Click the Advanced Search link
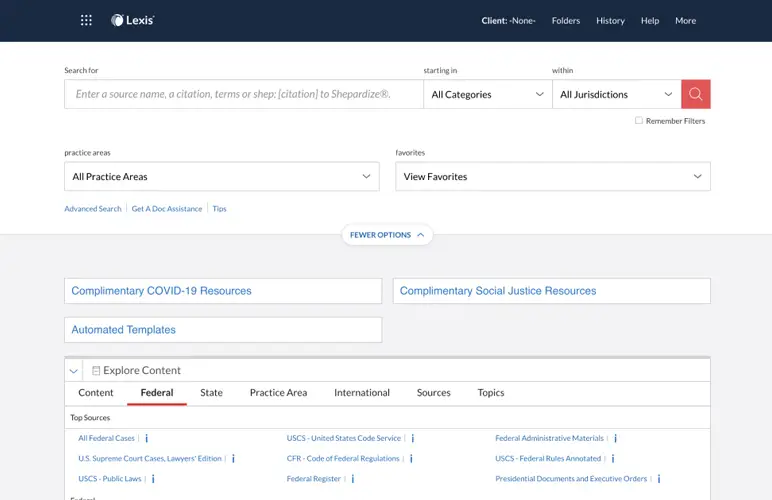The height and width of the screenshot is (500, 772). 93,209
